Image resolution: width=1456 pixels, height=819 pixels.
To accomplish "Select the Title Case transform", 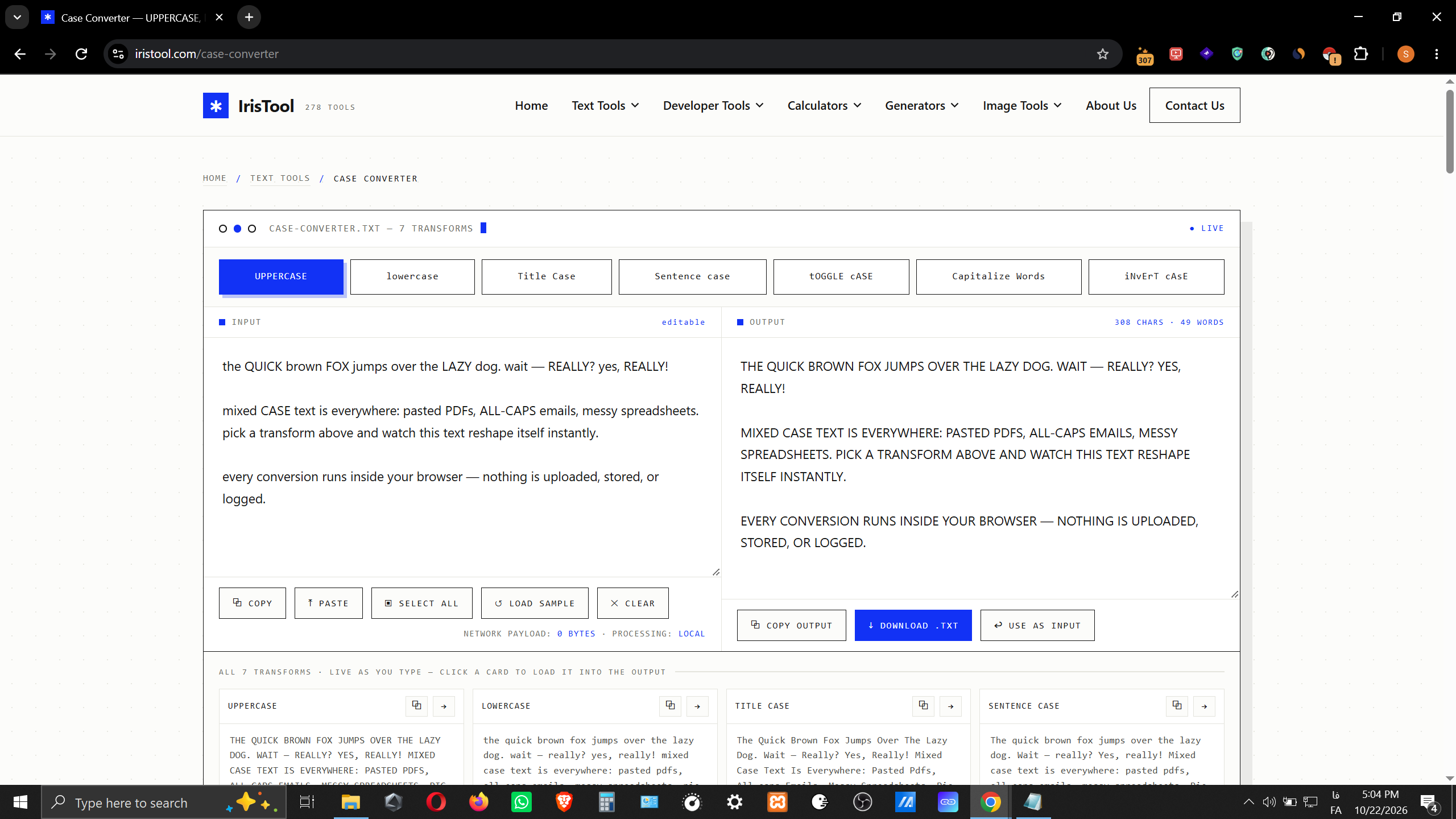I will 547,276.
